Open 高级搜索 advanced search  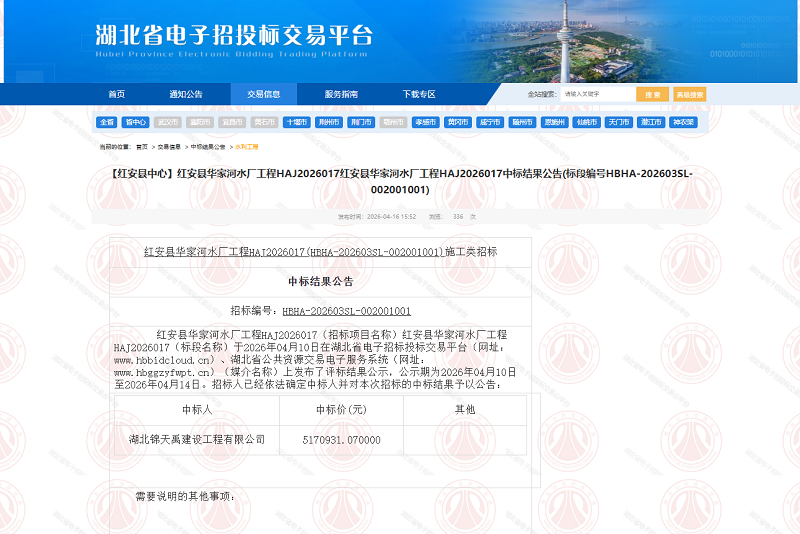click(689, 94)
